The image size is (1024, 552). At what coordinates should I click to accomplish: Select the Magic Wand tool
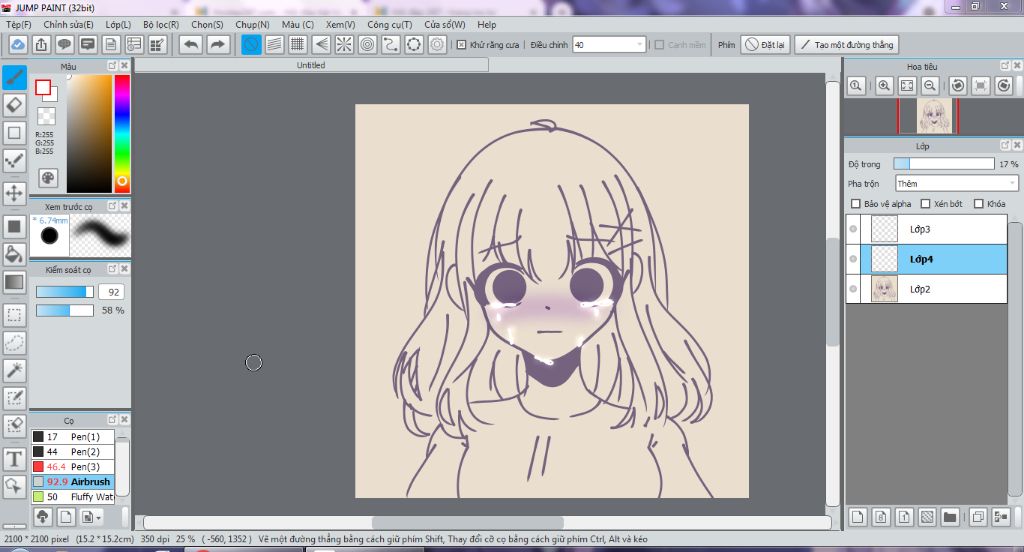click(14, 370)
